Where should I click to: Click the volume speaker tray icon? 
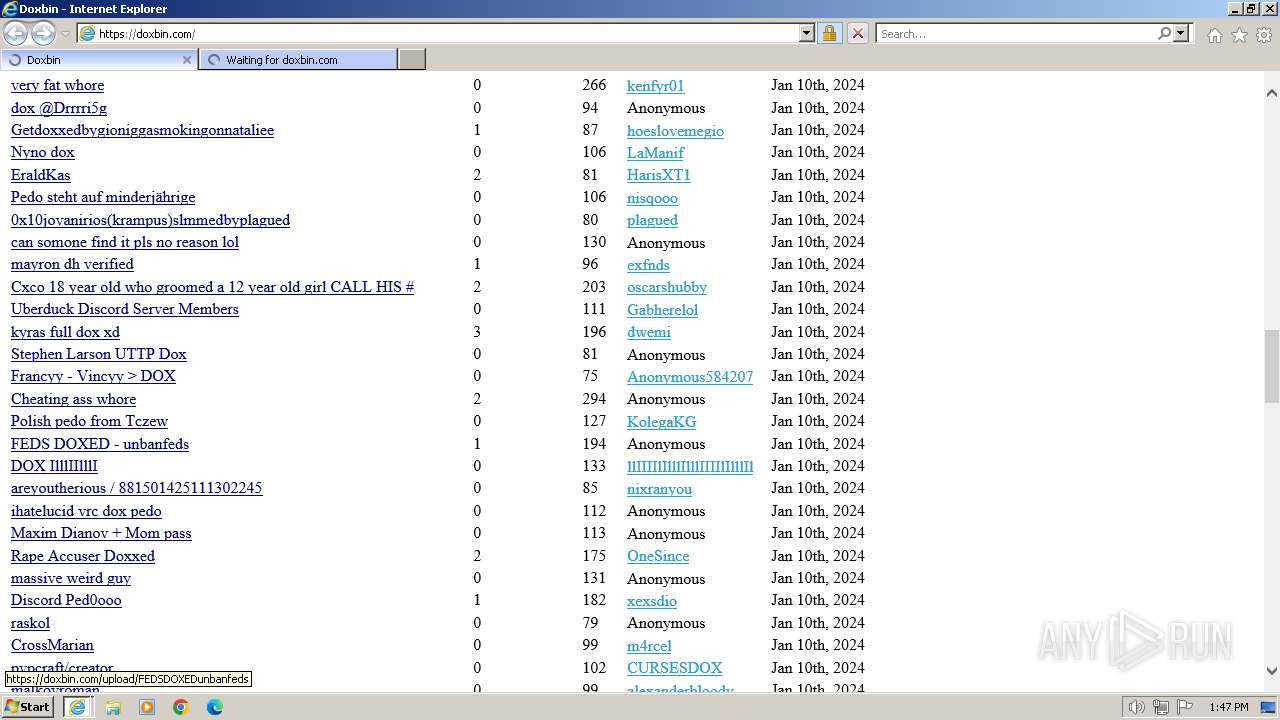click(1137, 707)
